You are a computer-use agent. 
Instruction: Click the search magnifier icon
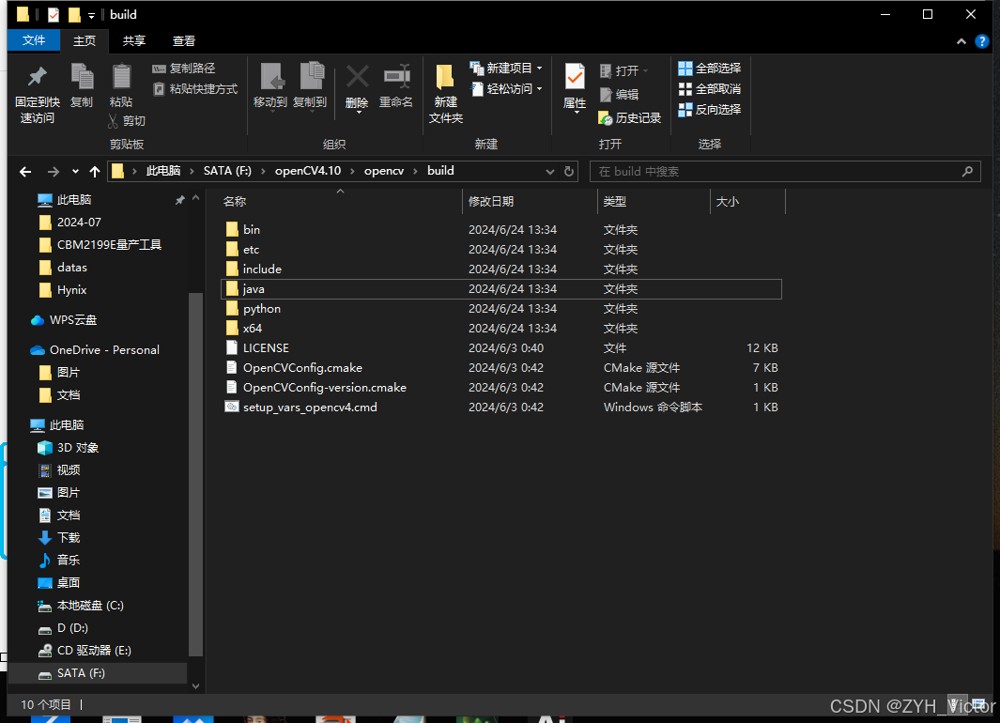point(967,171)
